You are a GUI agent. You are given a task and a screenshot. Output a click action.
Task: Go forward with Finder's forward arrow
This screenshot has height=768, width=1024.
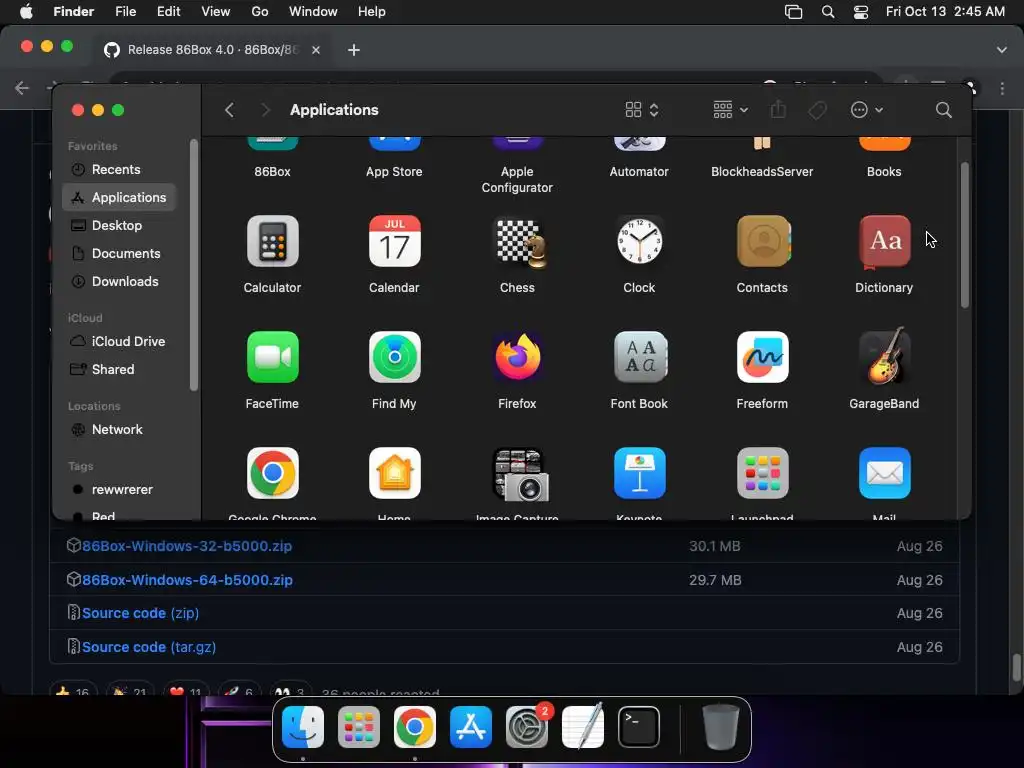tap(265, 110)
